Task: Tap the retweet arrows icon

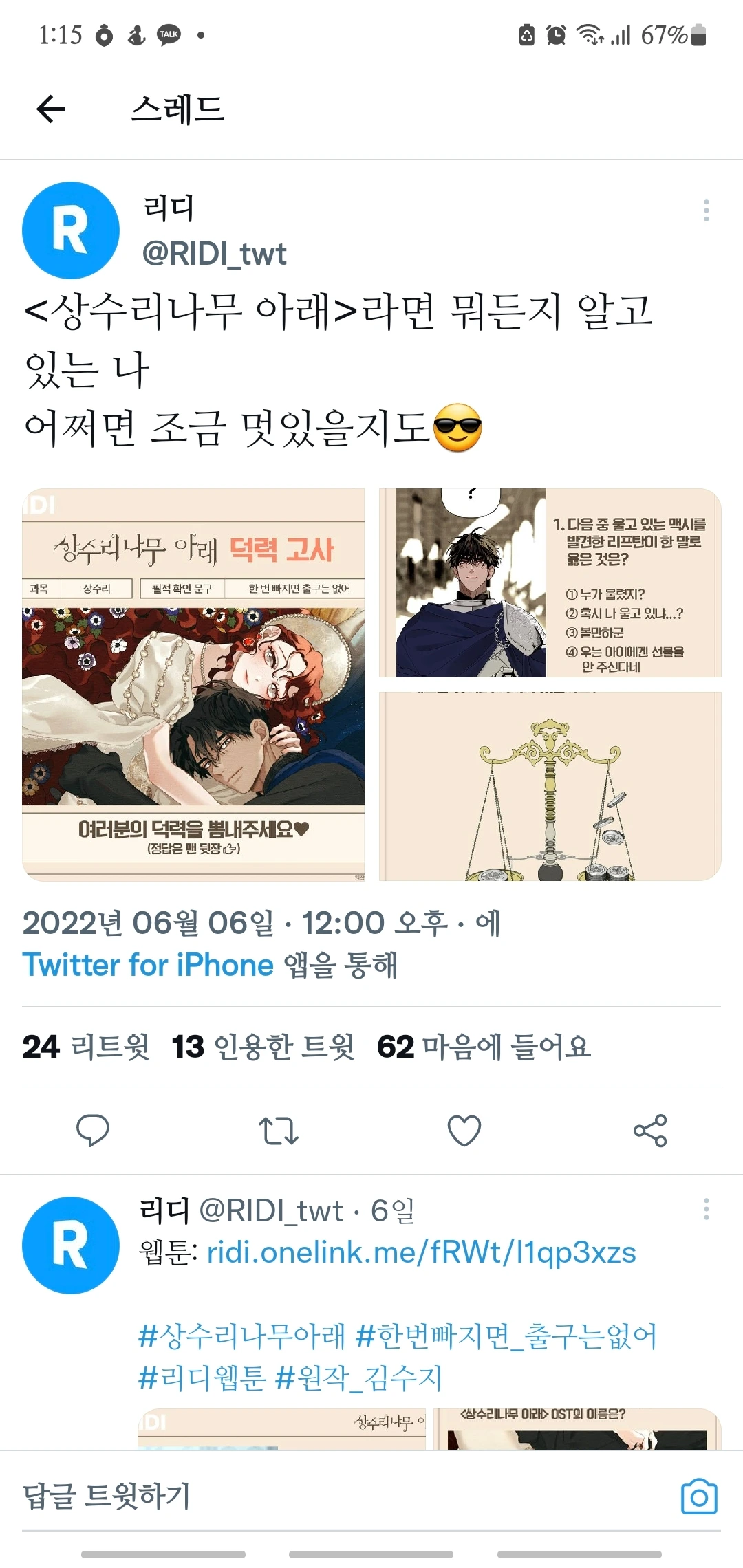Action: click(x=278, y=1130)
